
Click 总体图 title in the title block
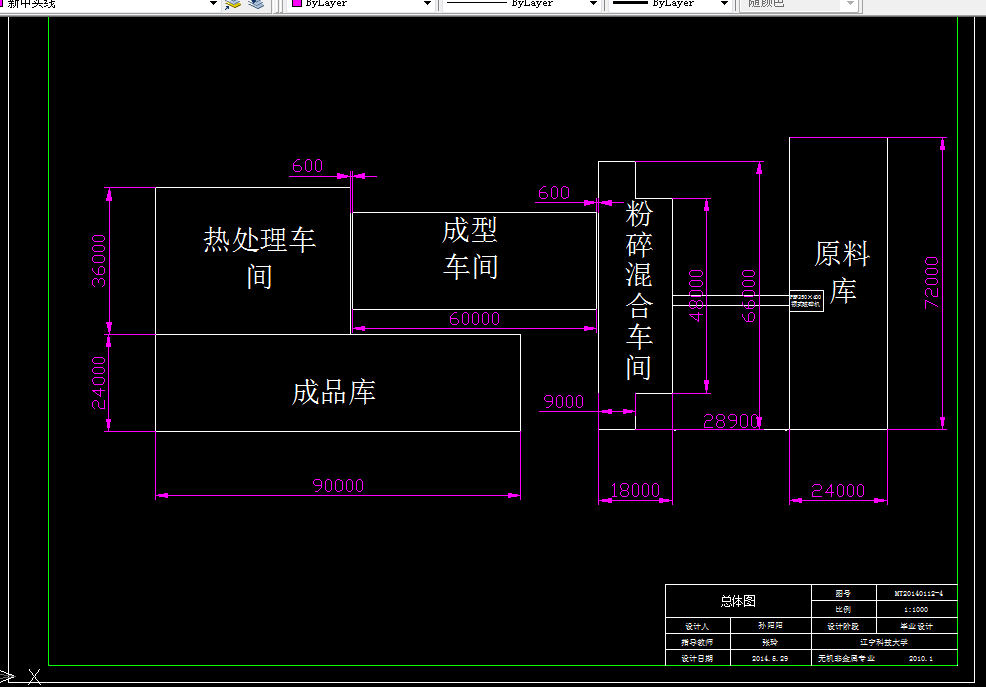(738, 598)
